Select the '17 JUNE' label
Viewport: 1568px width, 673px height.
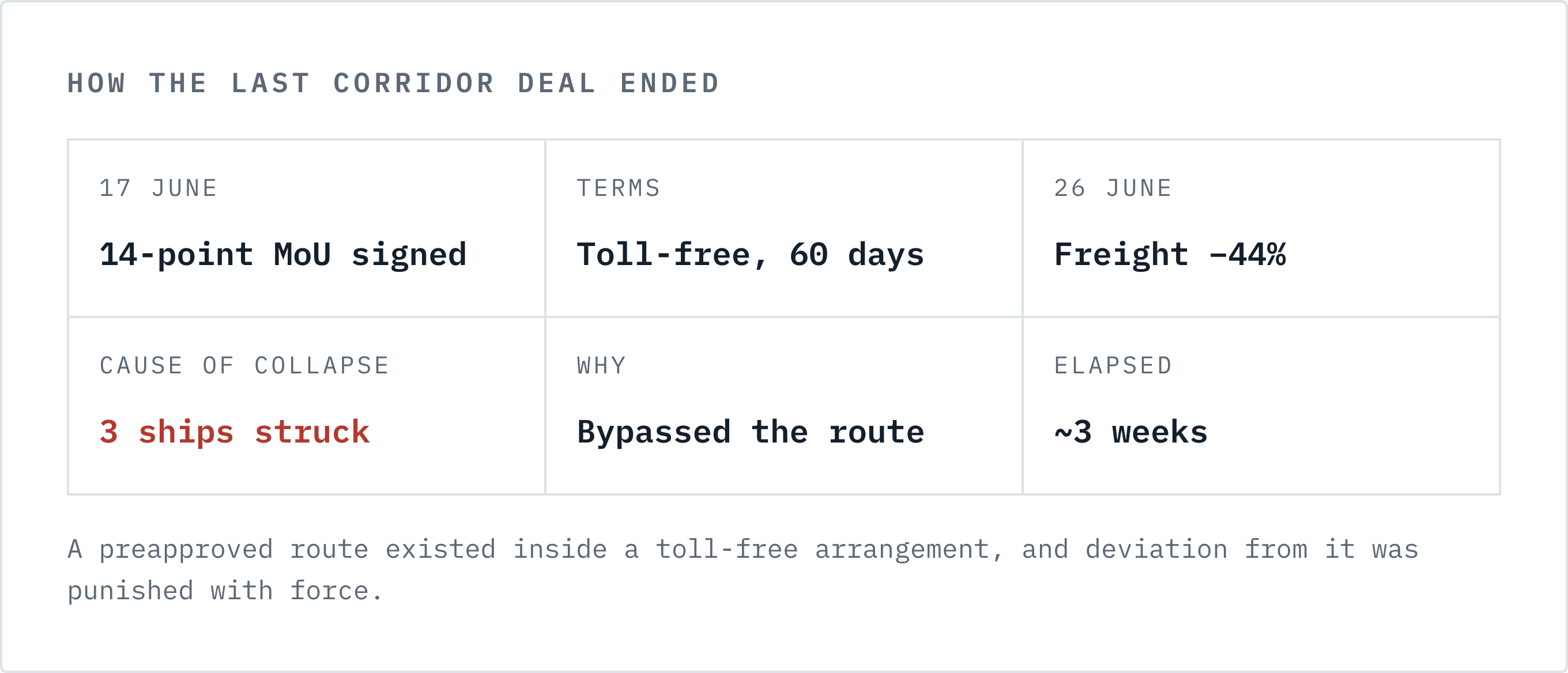click(x=159, y=188)
